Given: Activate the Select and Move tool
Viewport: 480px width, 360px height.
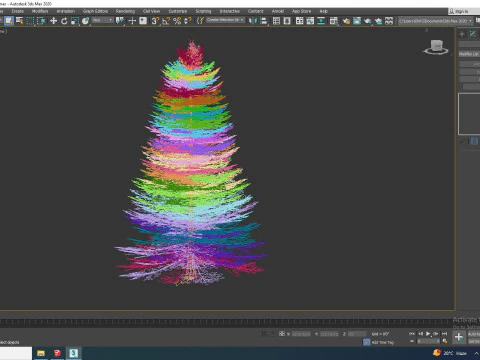Looking at the screenshot, I should (53, 21).
